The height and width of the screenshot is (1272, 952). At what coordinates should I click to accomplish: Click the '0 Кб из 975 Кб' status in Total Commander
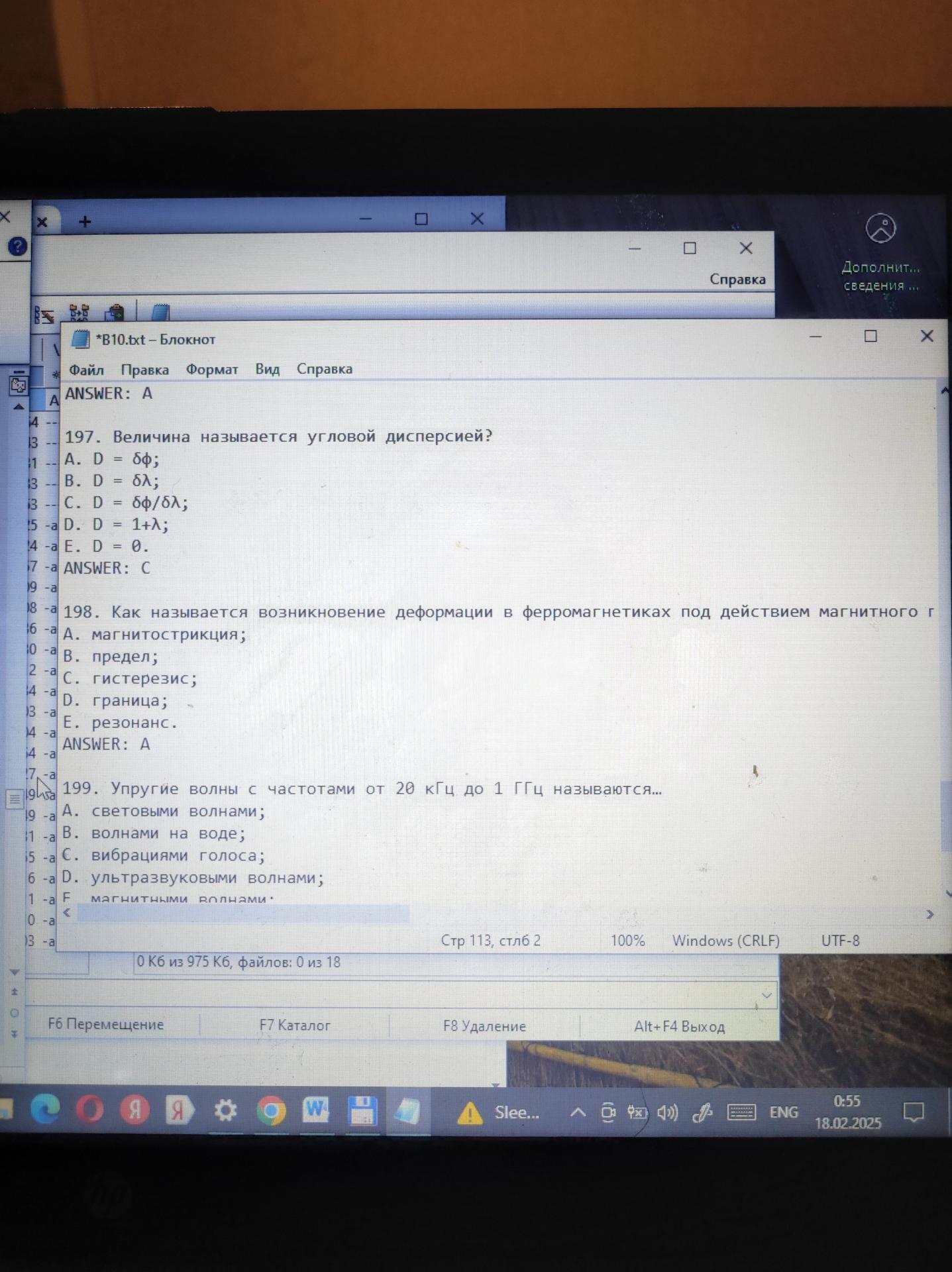(238, 962)
